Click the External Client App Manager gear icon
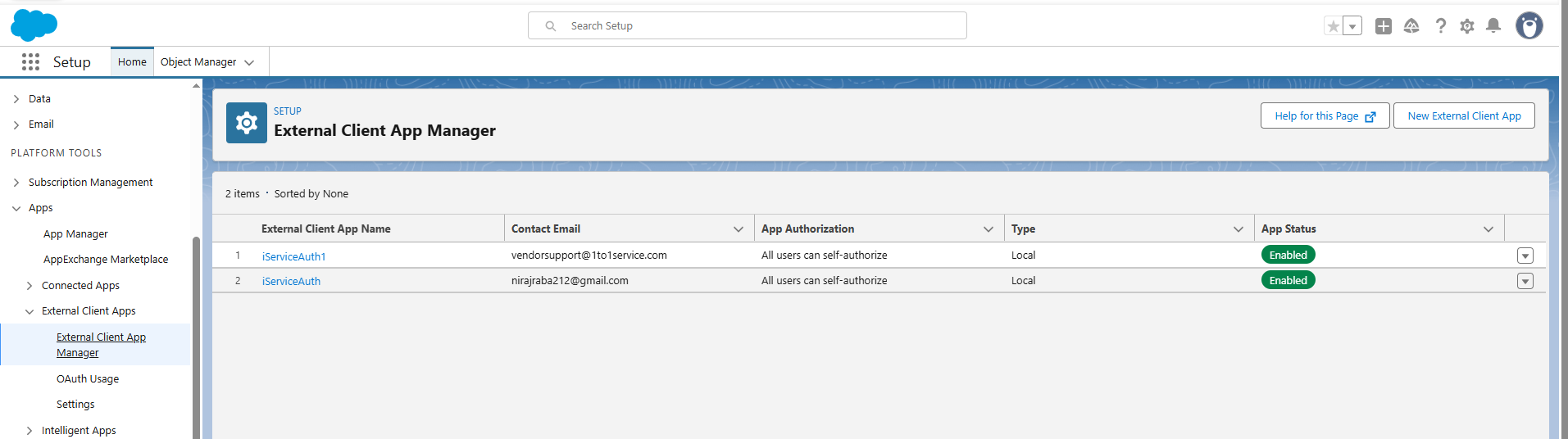 (247, 123)
